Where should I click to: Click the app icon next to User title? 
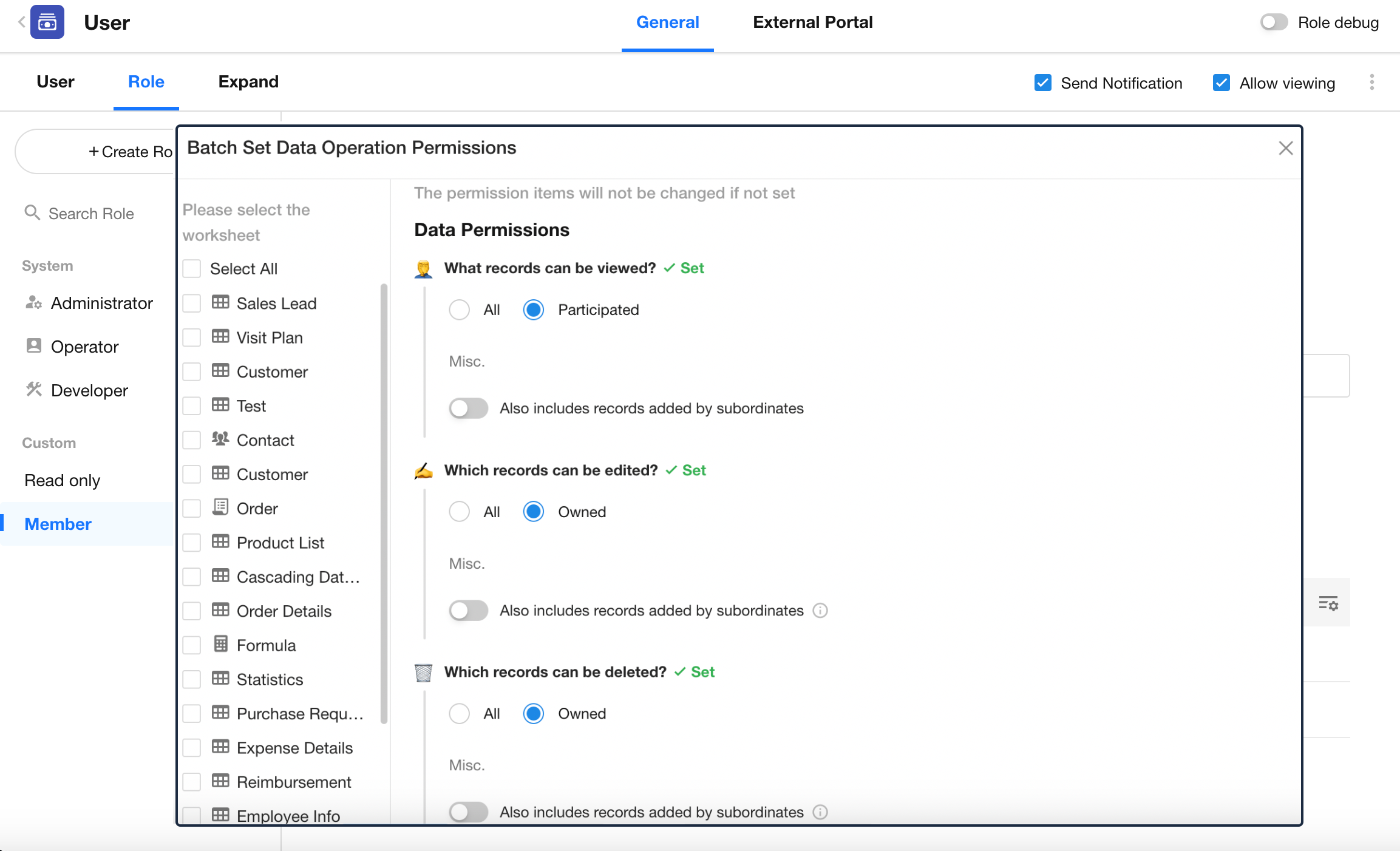(47, 22)
